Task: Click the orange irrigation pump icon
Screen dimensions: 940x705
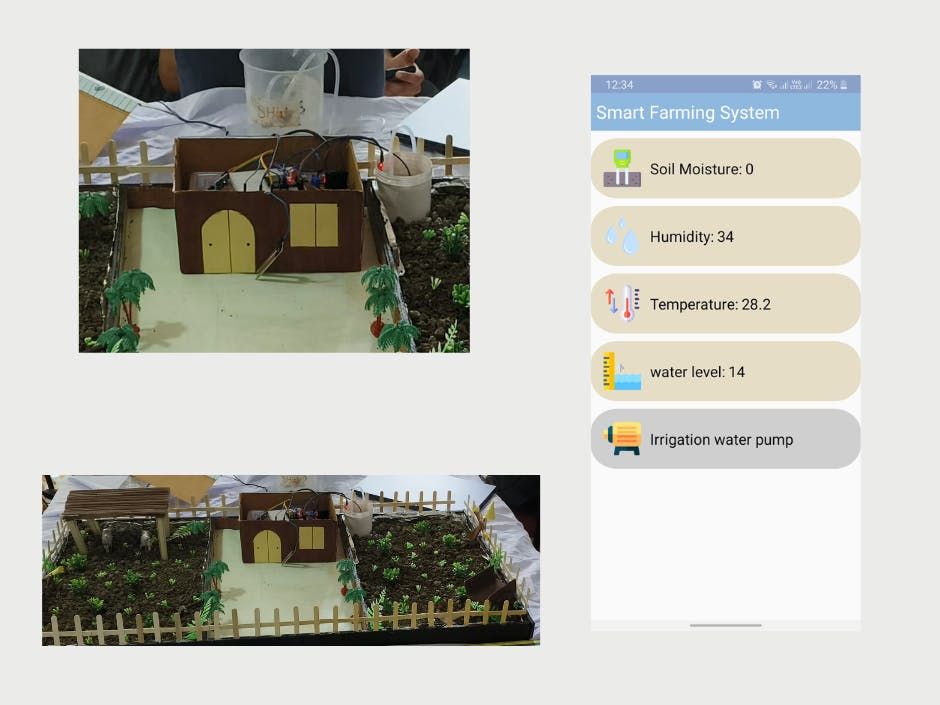Action: (622, 439)
